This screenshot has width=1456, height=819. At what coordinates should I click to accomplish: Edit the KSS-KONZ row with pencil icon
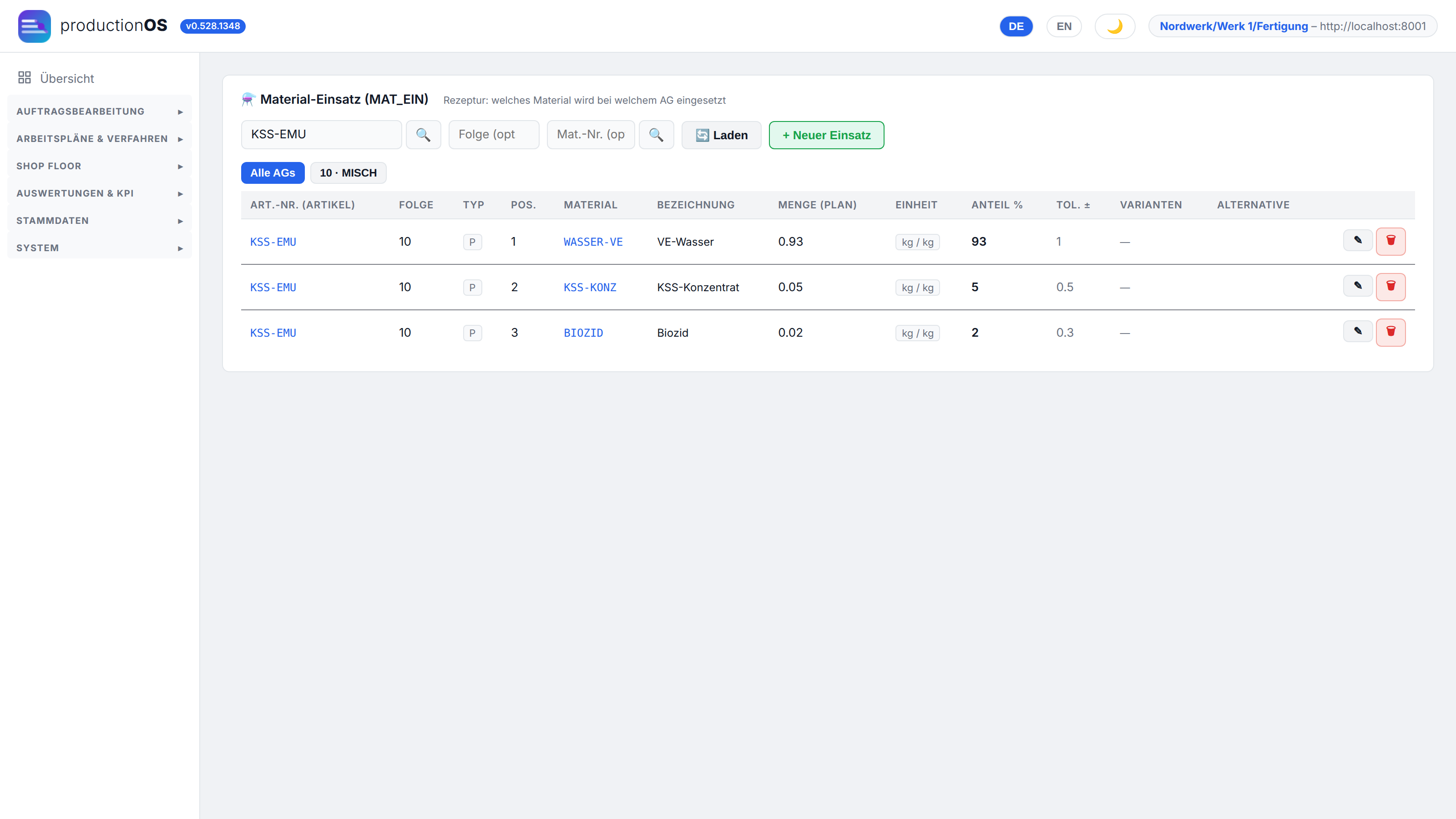point(1358,286)
